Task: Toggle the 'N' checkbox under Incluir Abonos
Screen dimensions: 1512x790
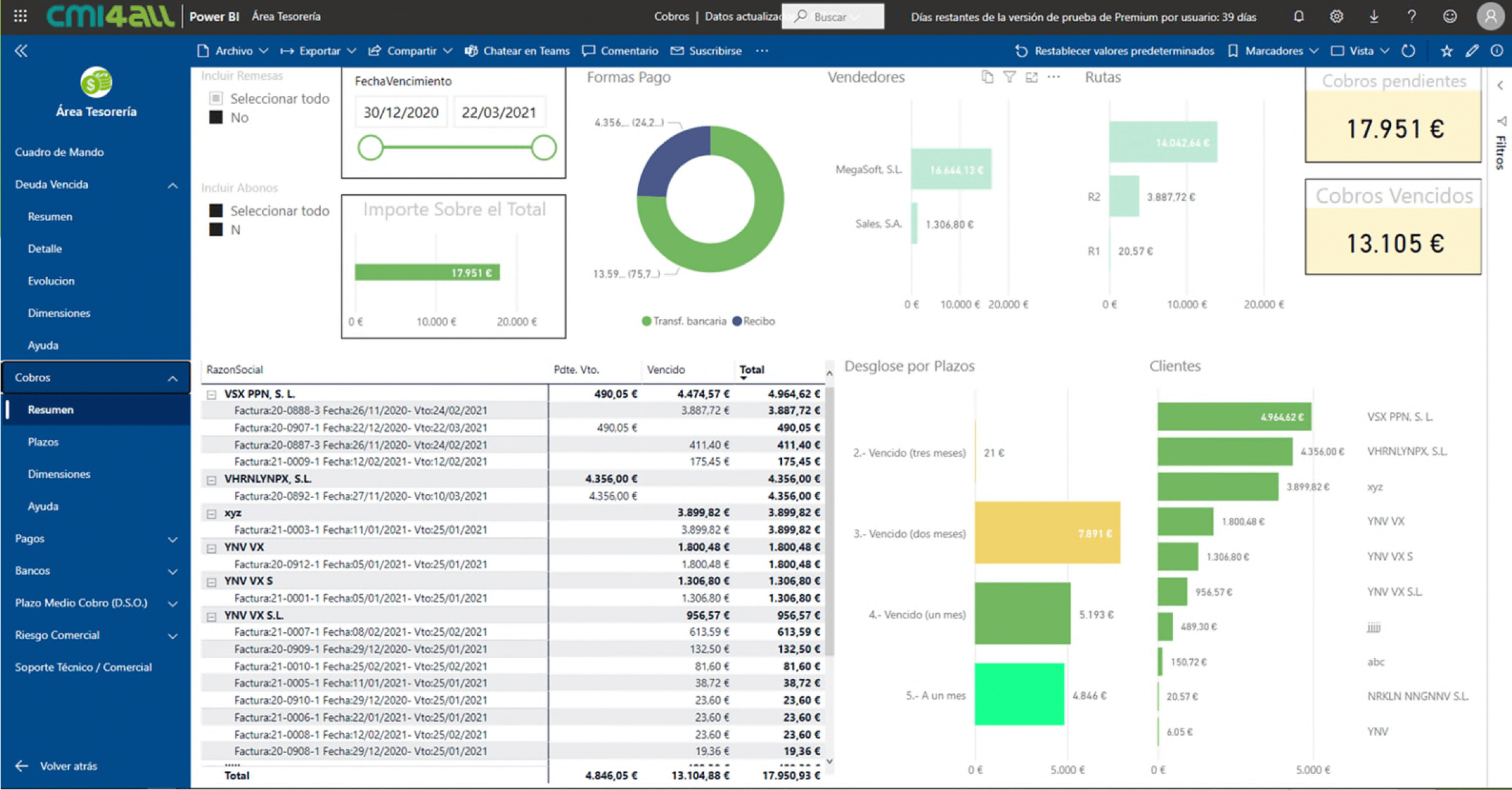Action: click(x=216, y=230)
